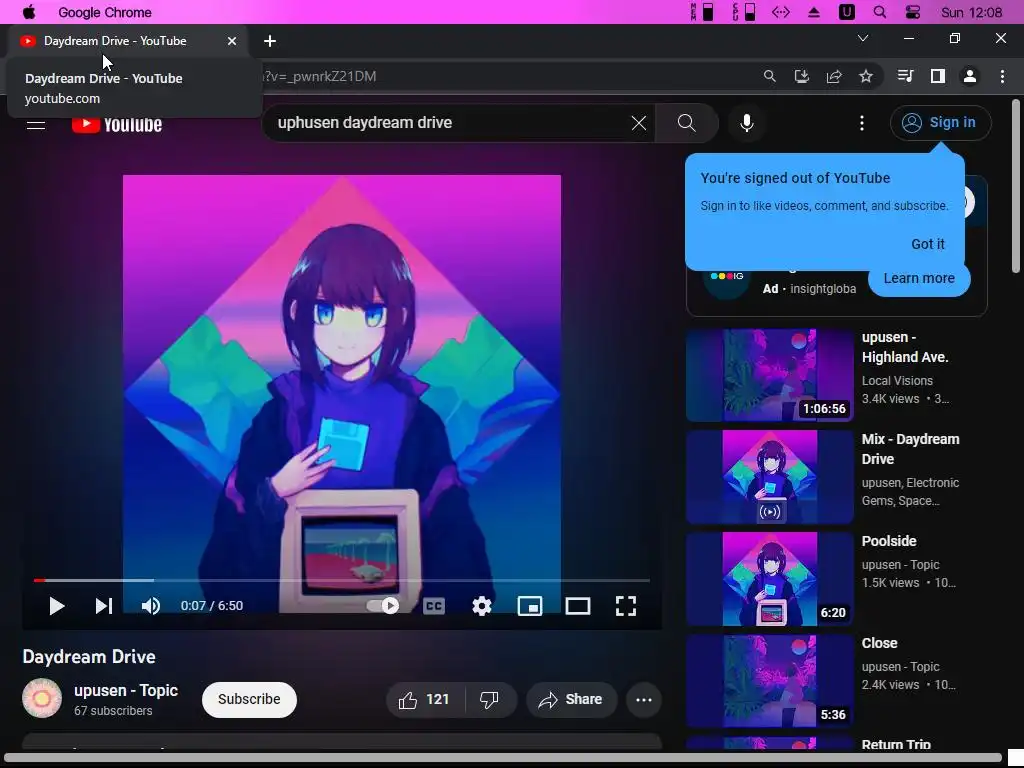
Task: Like the video (121)
Action: tap(424, 699)
